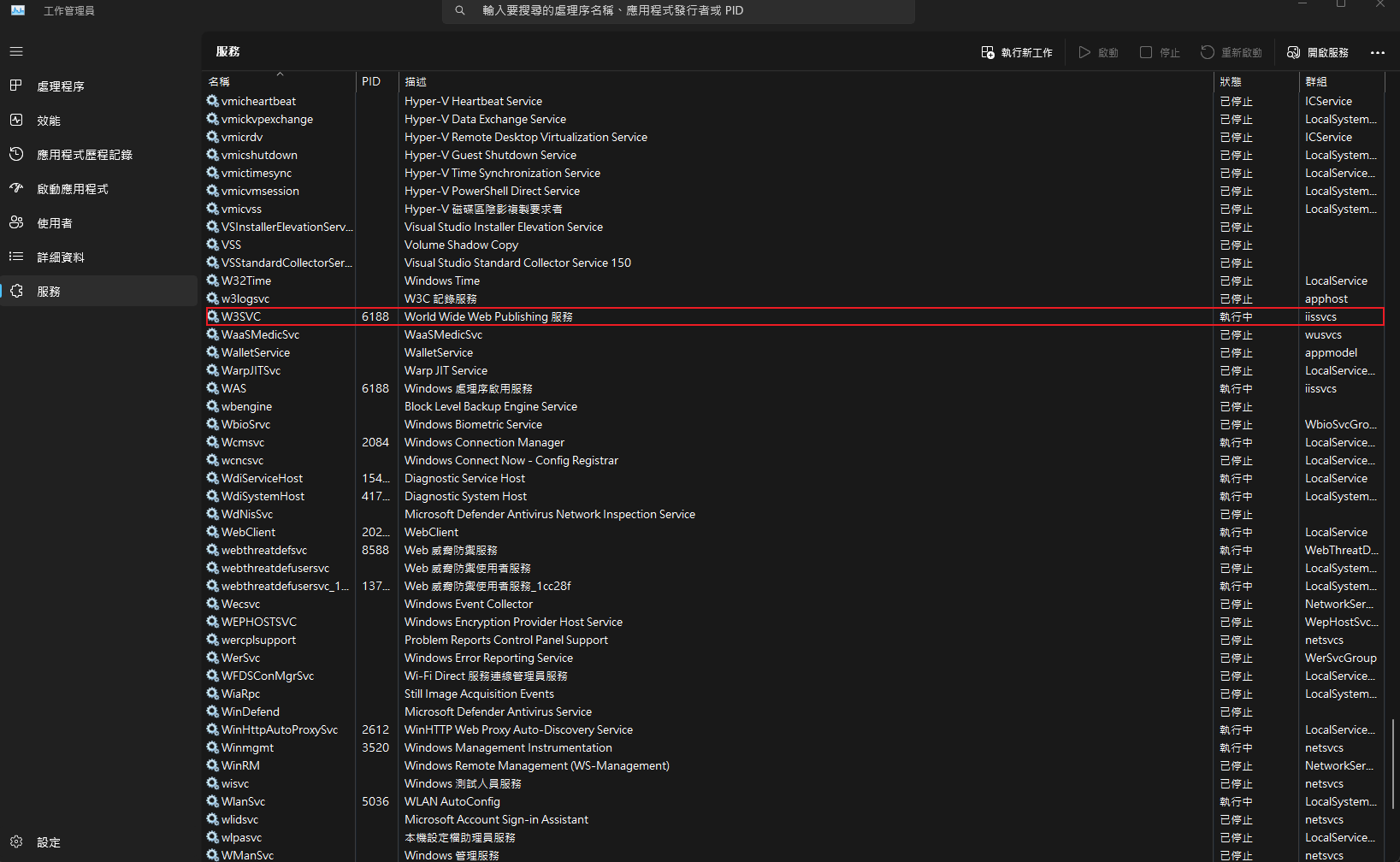Screen dimensions: 1400x862
Task: Click the Windows Biometric Service description
Action: pos(473,424)
